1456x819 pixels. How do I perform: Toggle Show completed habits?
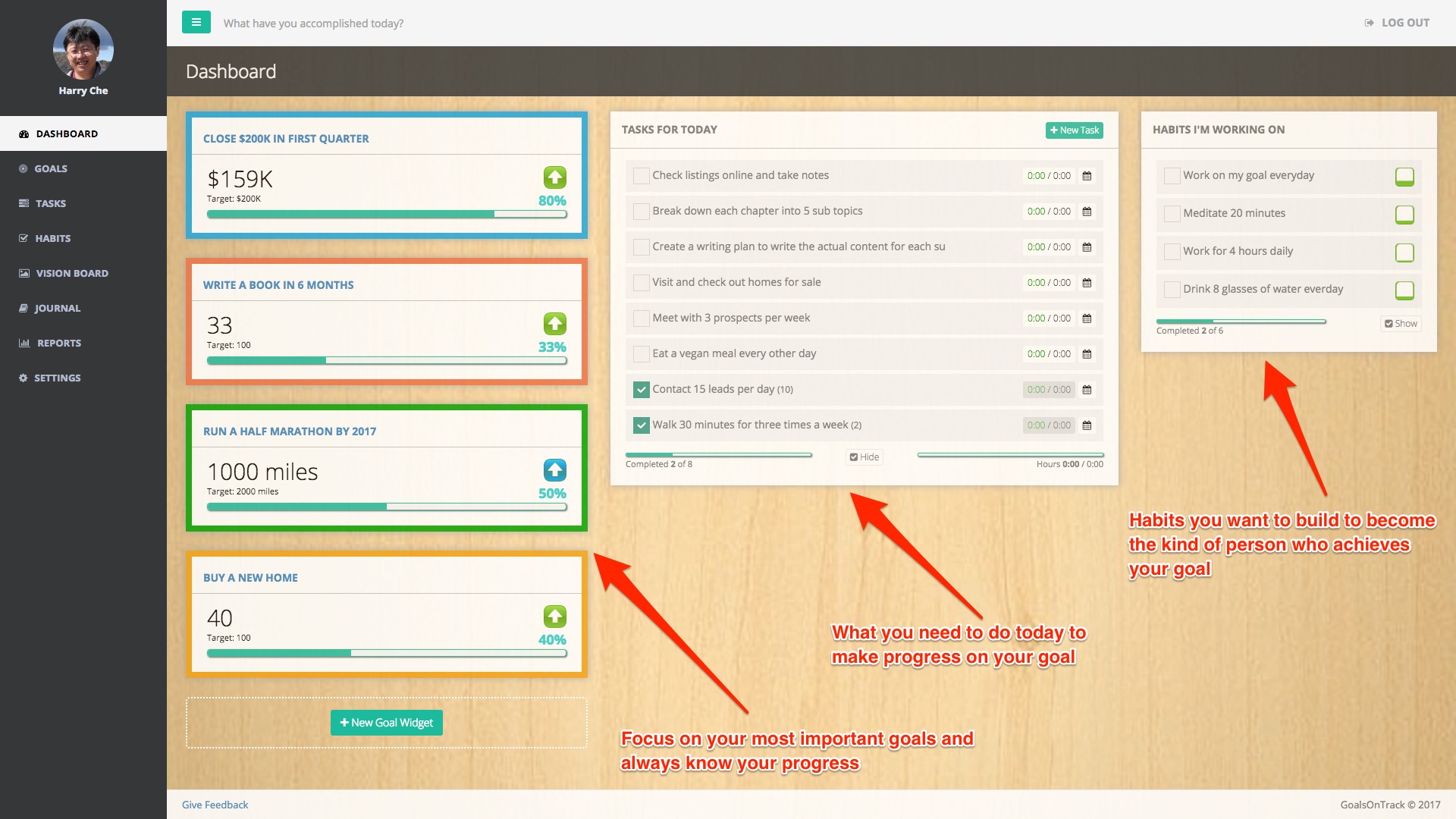[1400, 324]
